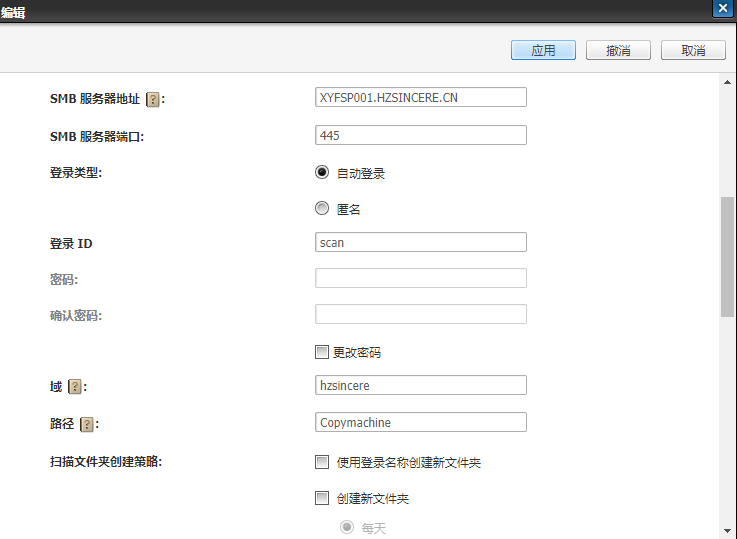Click help icon beside the 路径 label
The image size is (737, 539).
pyautogui.click(x=87, y=424)
